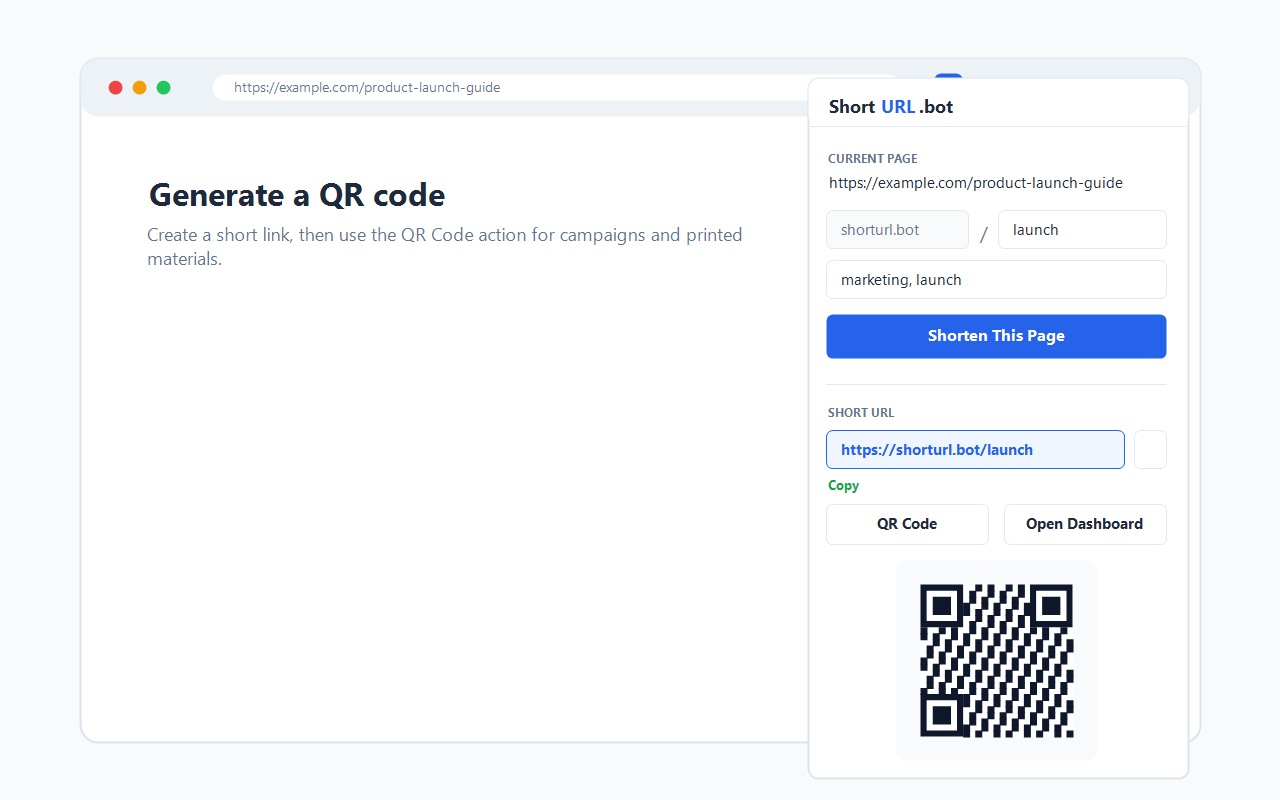Screen dimensions: 1280x800
Task: Click the red close window dot
Action: (116, 88)
